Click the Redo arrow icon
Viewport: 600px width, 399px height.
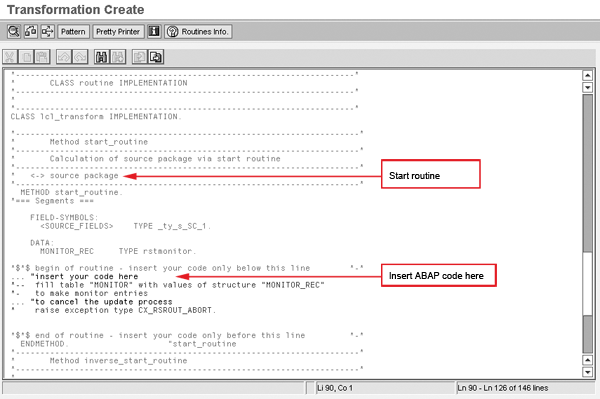click(x=80, y=57)
